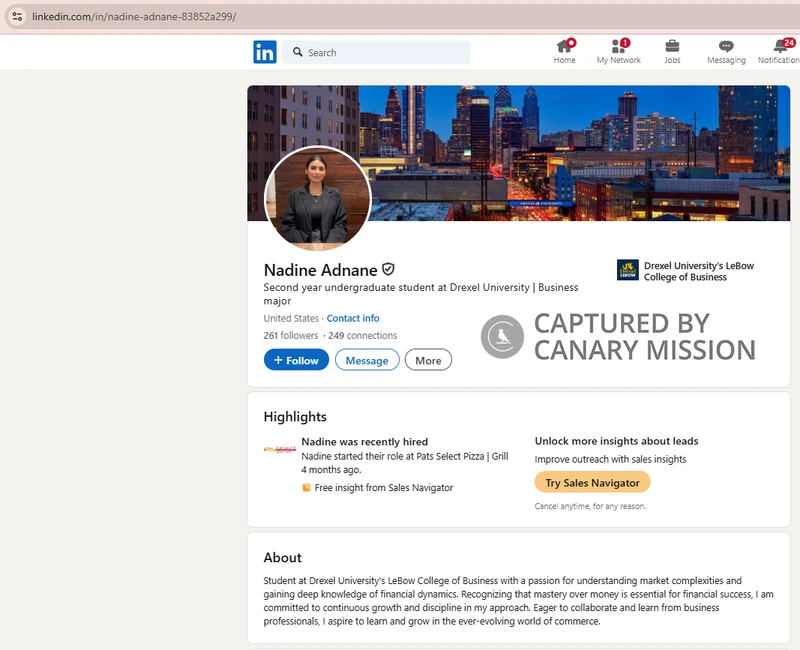Click the LinkedIn logo icon
Viewport: 800px width, 650px height.
pos(265,52)
